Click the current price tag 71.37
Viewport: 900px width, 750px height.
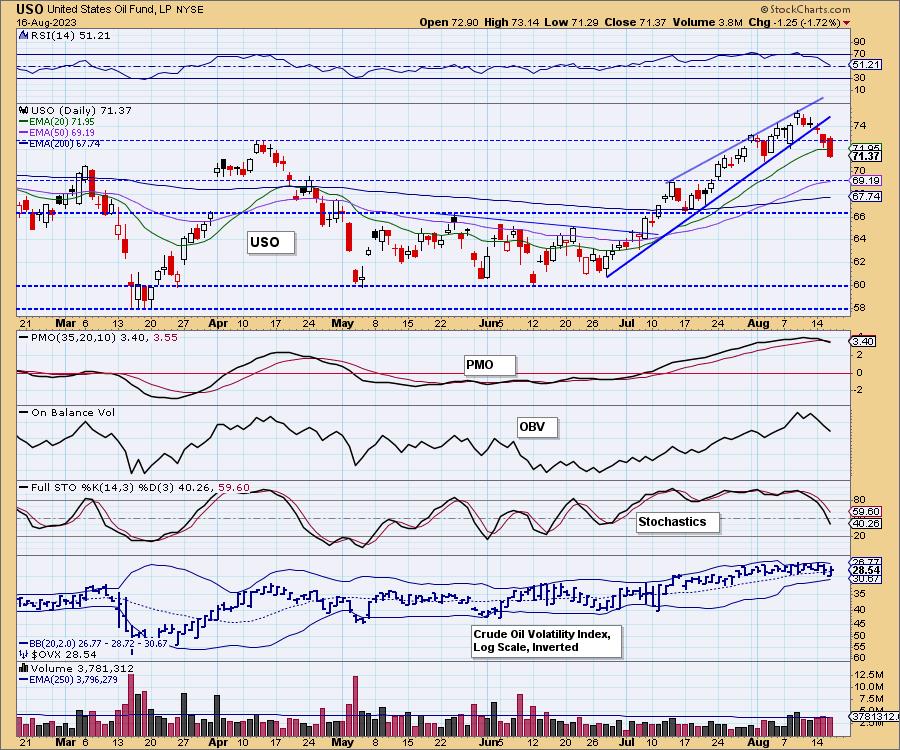click(x=866, y=156)
